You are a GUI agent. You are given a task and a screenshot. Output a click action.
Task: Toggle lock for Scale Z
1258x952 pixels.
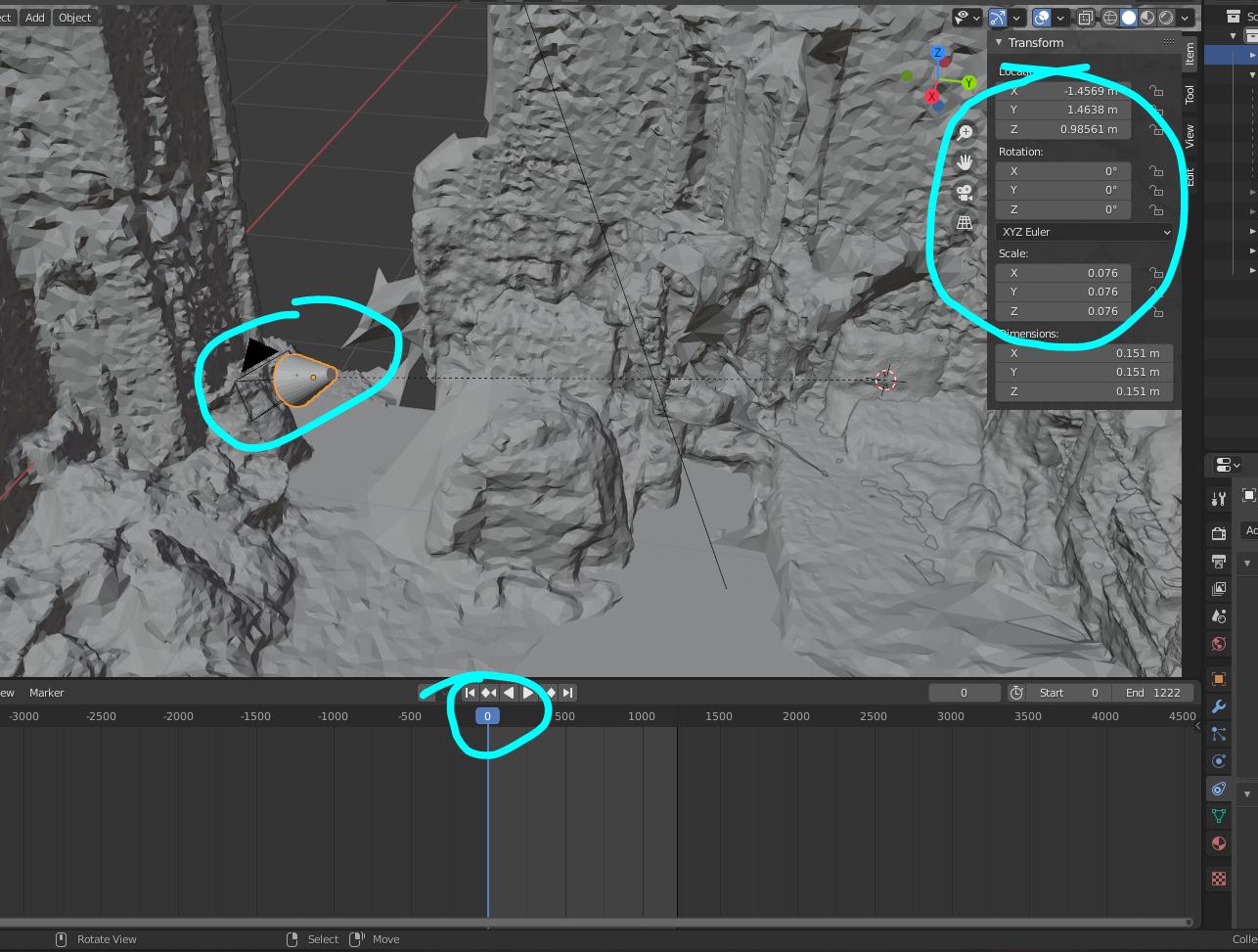click(1156, 311)
